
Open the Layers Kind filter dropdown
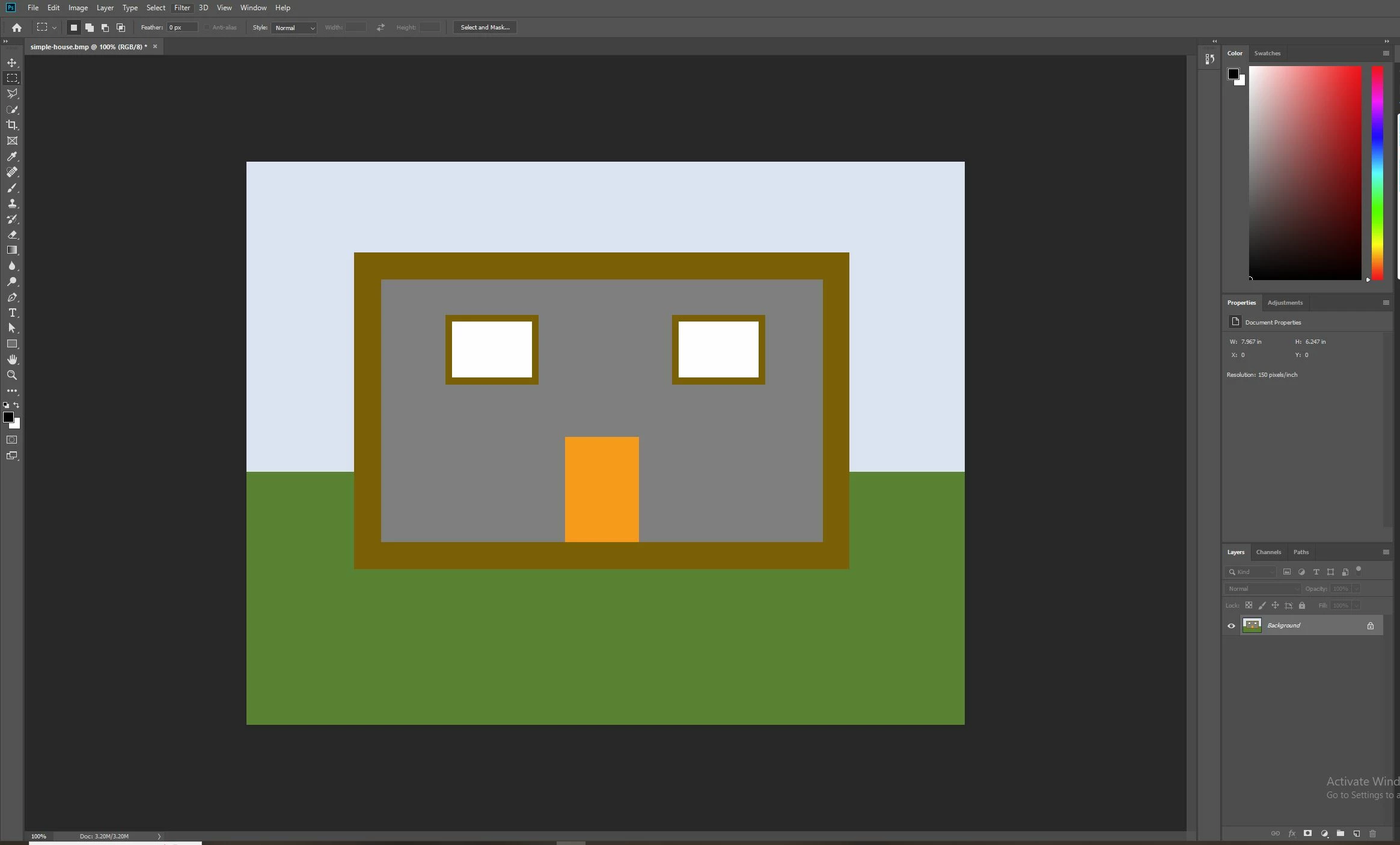tap(1251, 572)
